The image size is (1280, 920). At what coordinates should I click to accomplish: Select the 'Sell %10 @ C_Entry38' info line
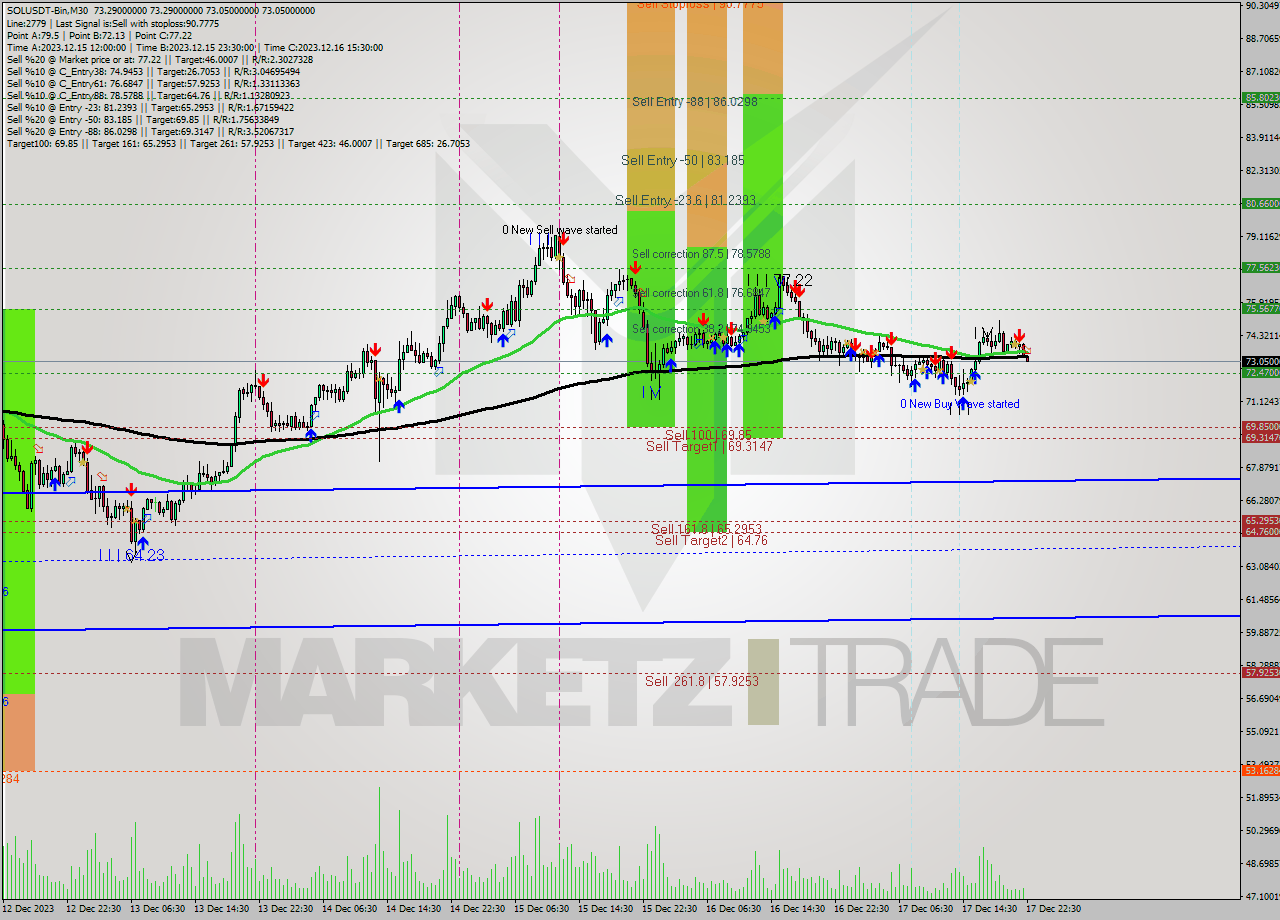tap(152, 72)
